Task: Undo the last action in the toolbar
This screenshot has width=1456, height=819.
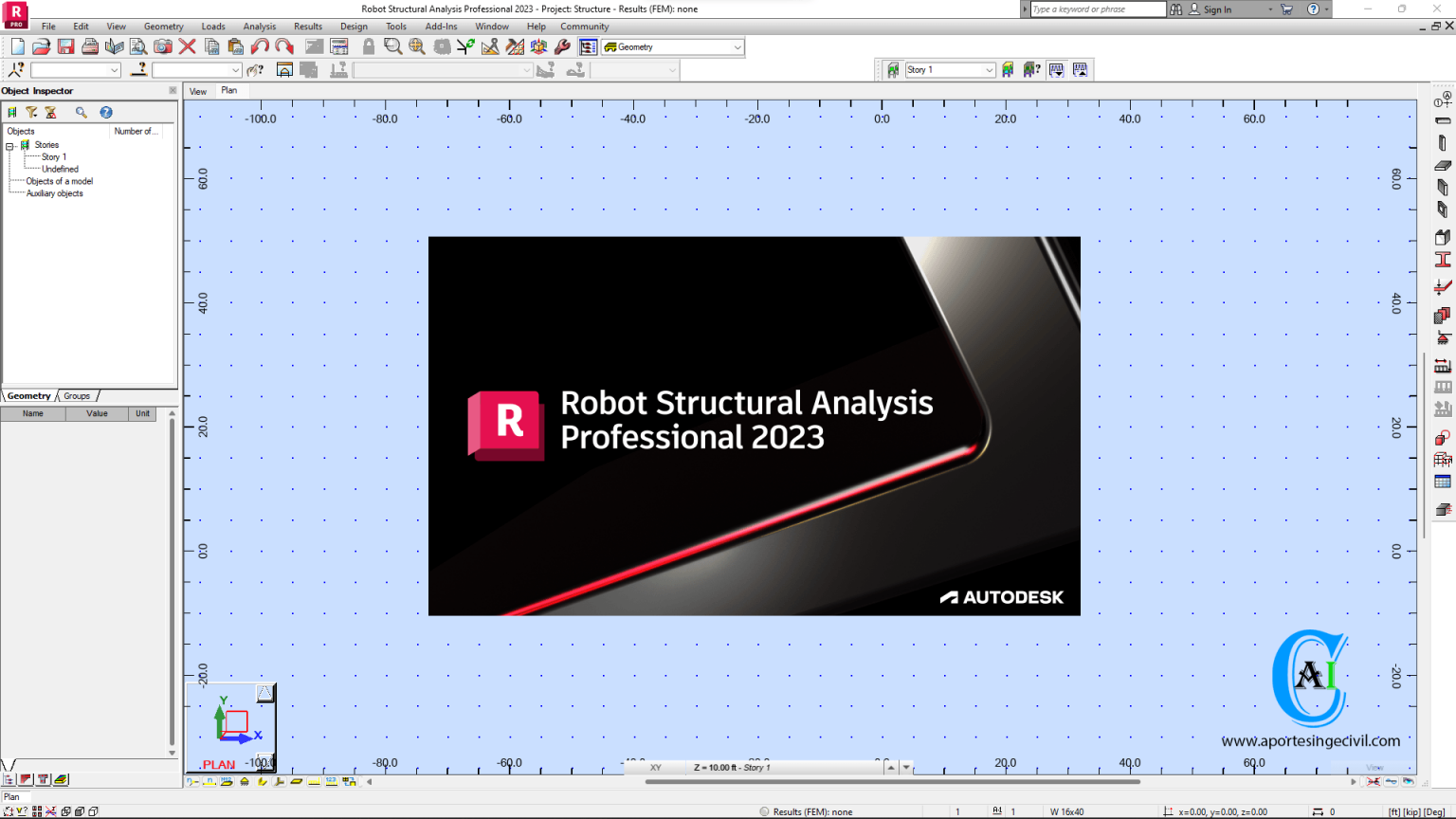Action: click(x=259, y=46)
